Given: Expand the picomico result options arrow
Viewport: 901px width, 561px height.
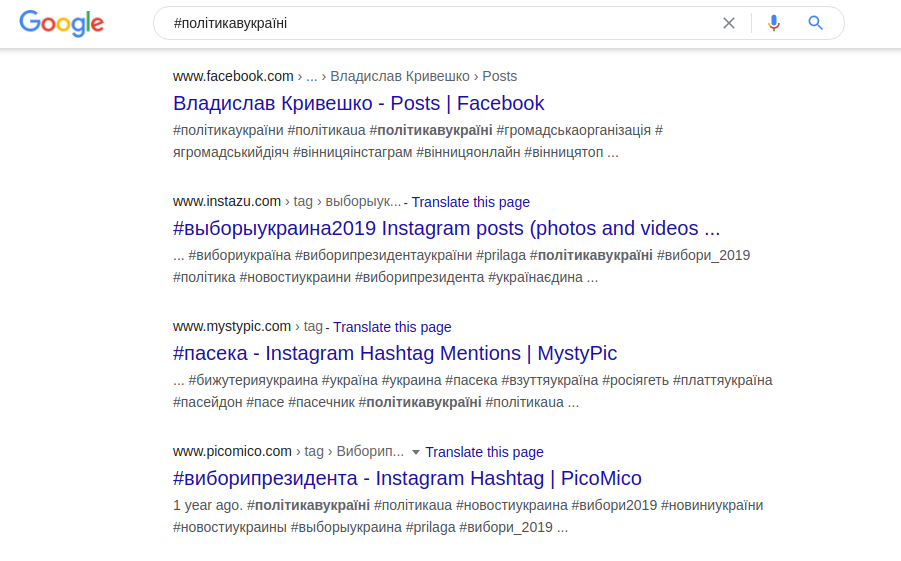Looking at the screenshot, I should tap(416, 452).
